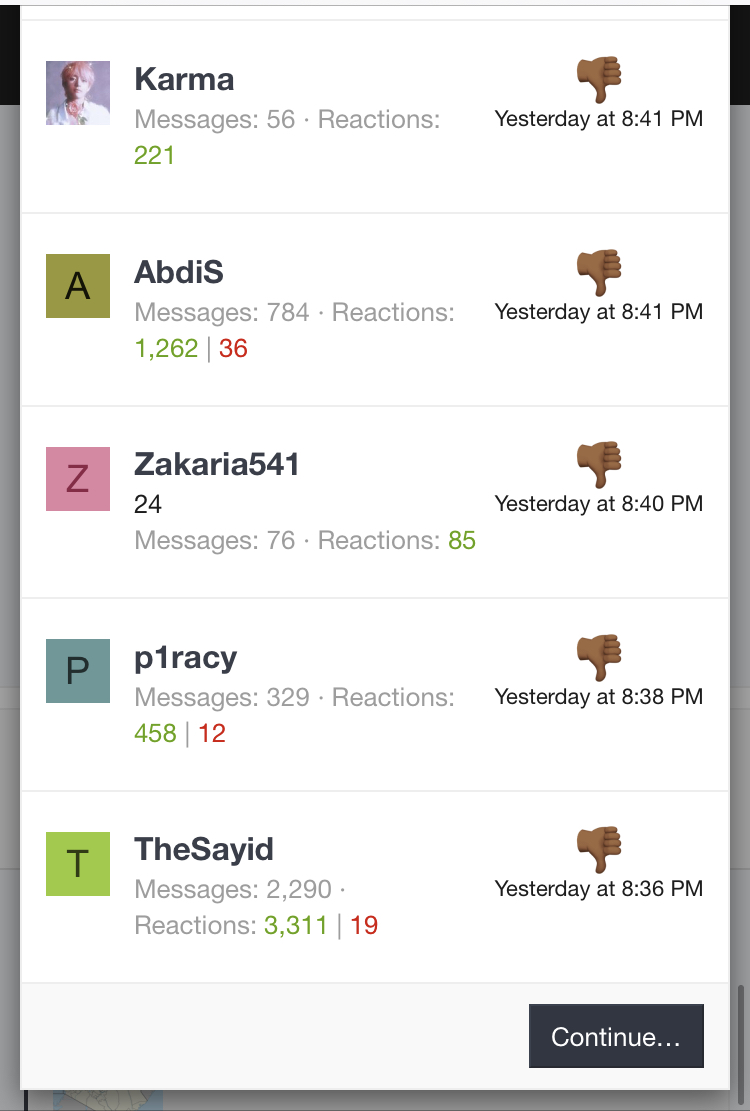Open Karma's profile photo avatar
750x1111 pixels.
click(78, 93)
